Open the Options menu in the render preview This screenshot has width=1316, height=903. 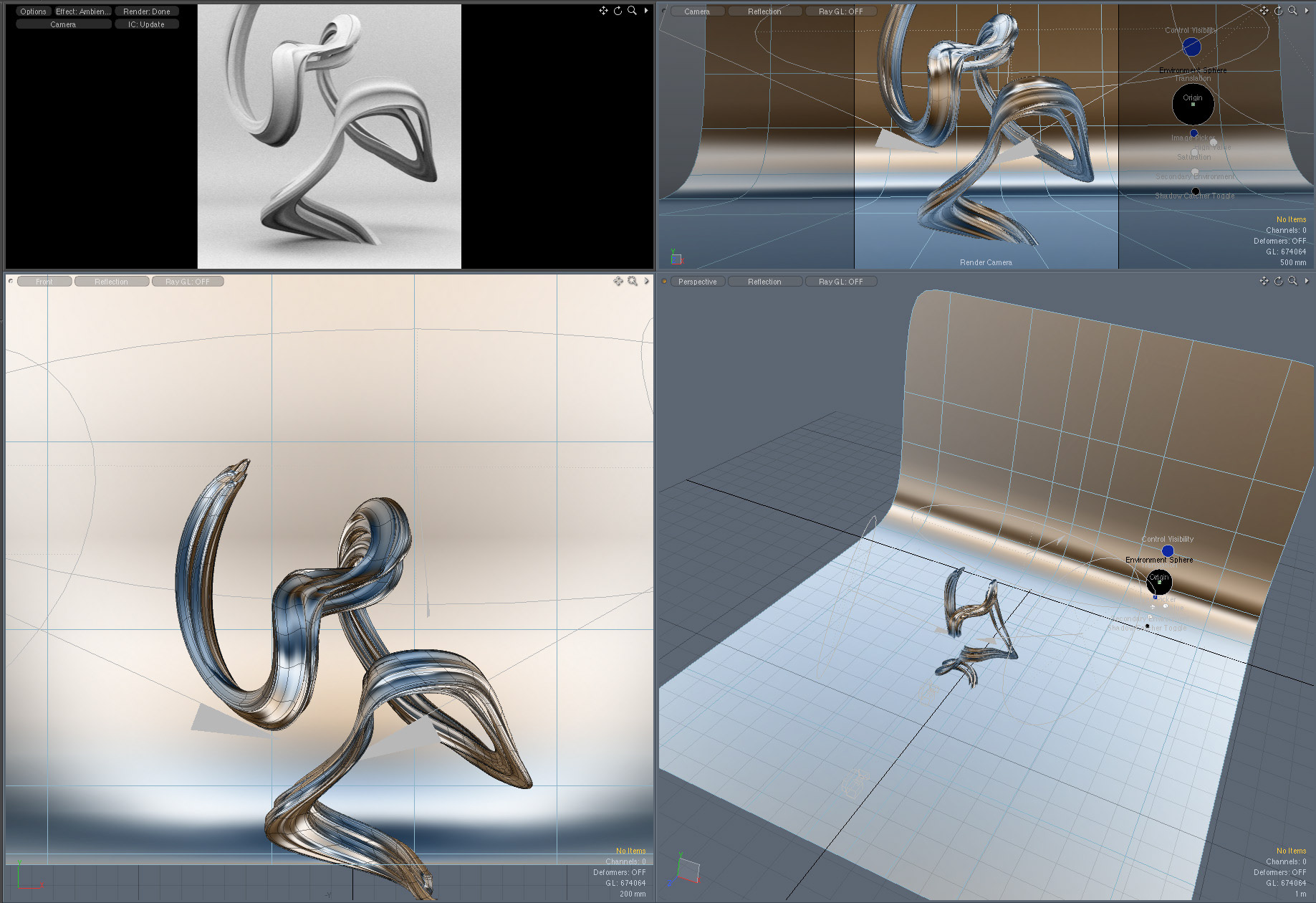pyautogui.click(x=33, y=11)
